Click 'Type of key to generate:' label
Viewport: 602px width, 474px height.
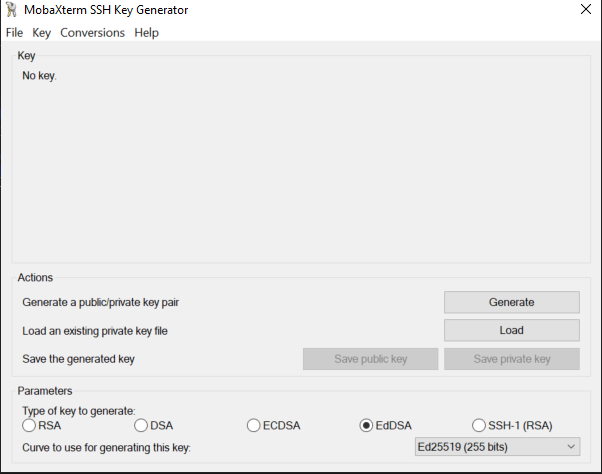79,411
